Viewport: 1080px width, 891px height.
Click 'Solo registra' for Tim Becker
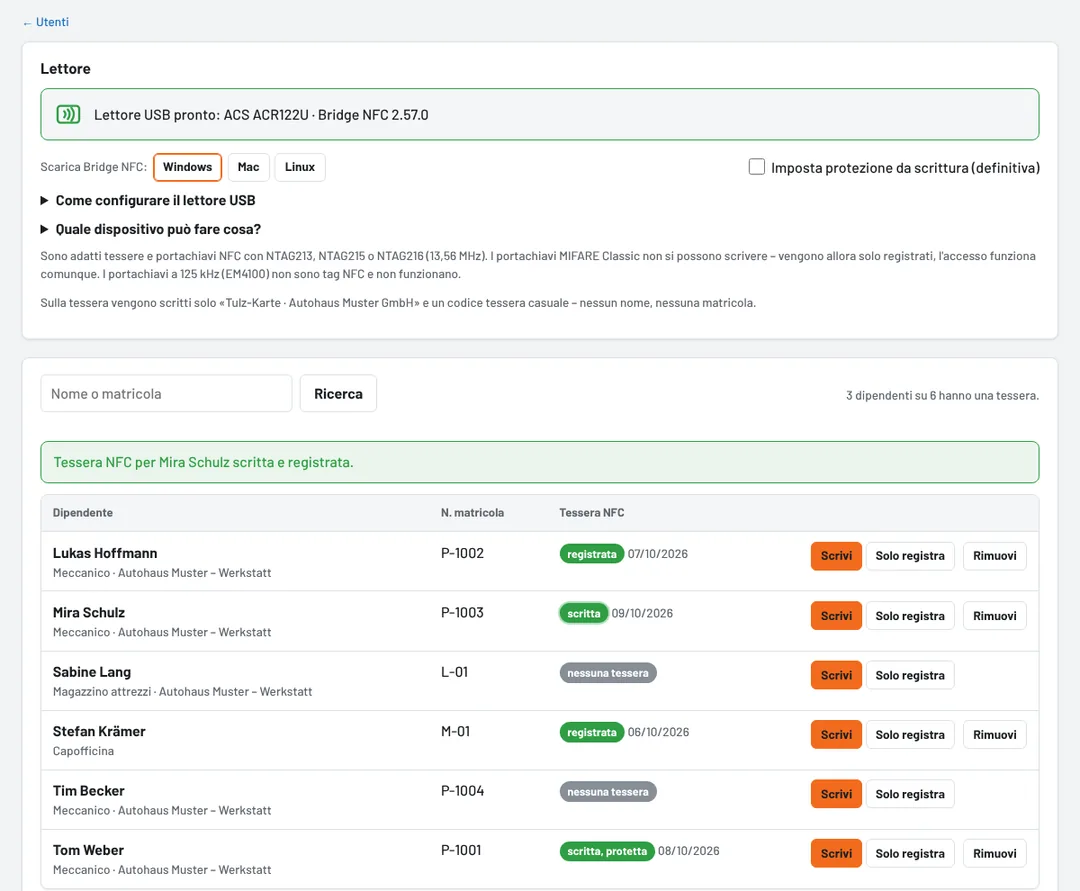coord(910,794)
